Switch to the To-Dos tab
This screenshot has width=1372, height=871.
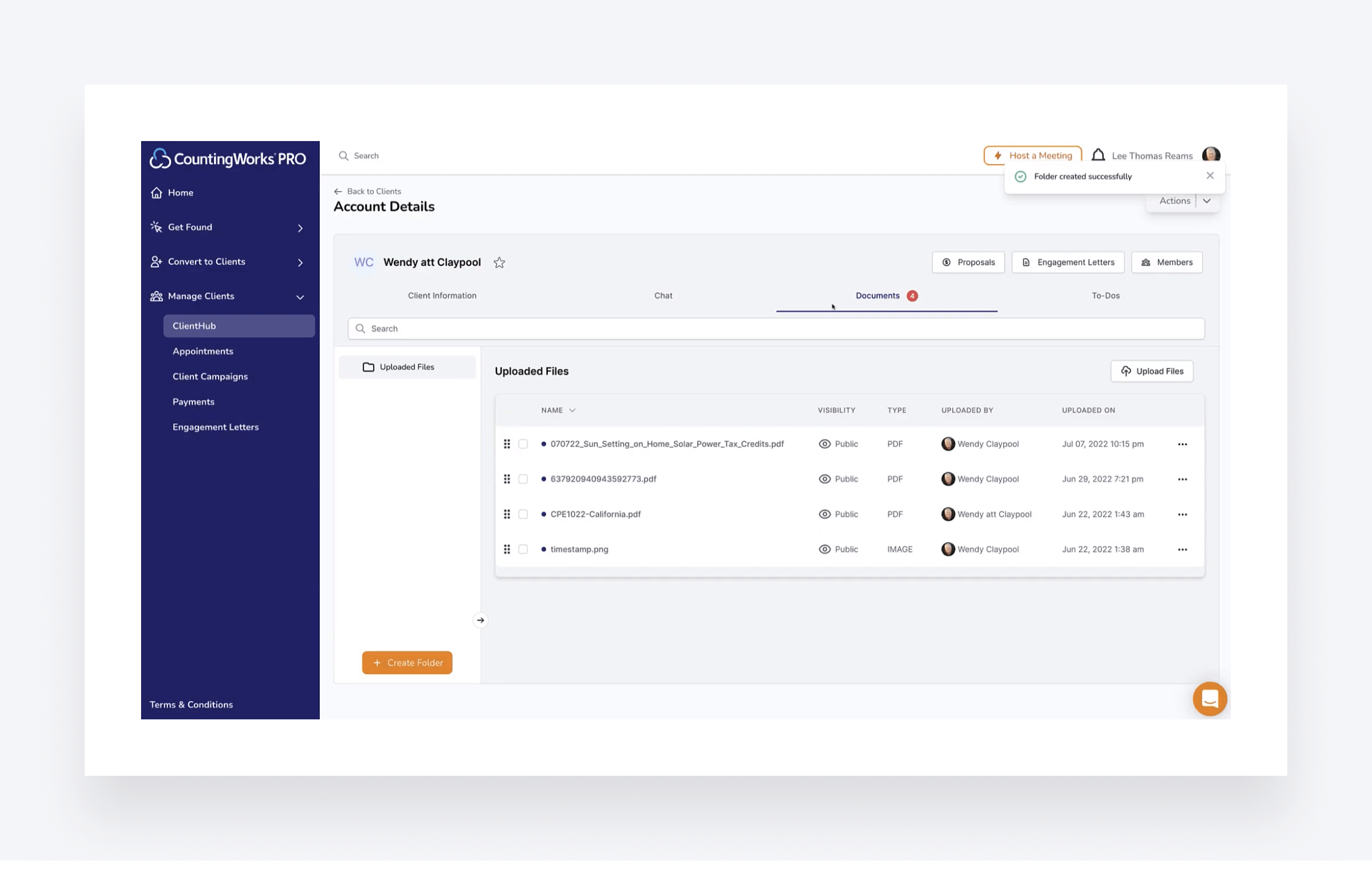pos(1105,296)
